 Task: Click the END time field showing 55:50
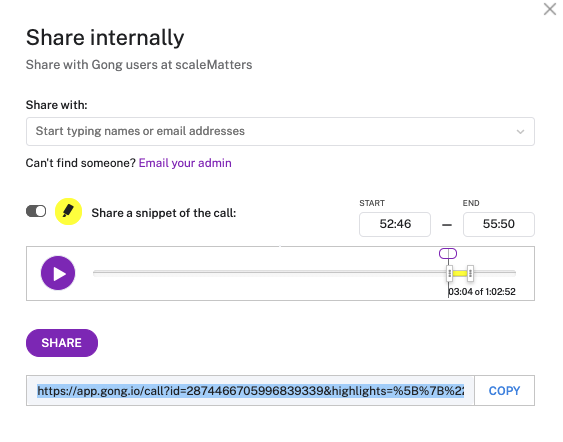tap(498, 224)
